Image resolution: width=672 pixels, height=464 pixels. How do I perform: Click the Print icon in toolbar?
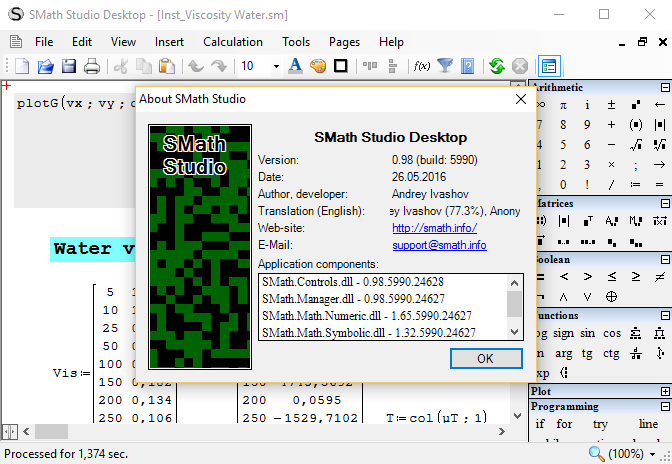point(92,66)
